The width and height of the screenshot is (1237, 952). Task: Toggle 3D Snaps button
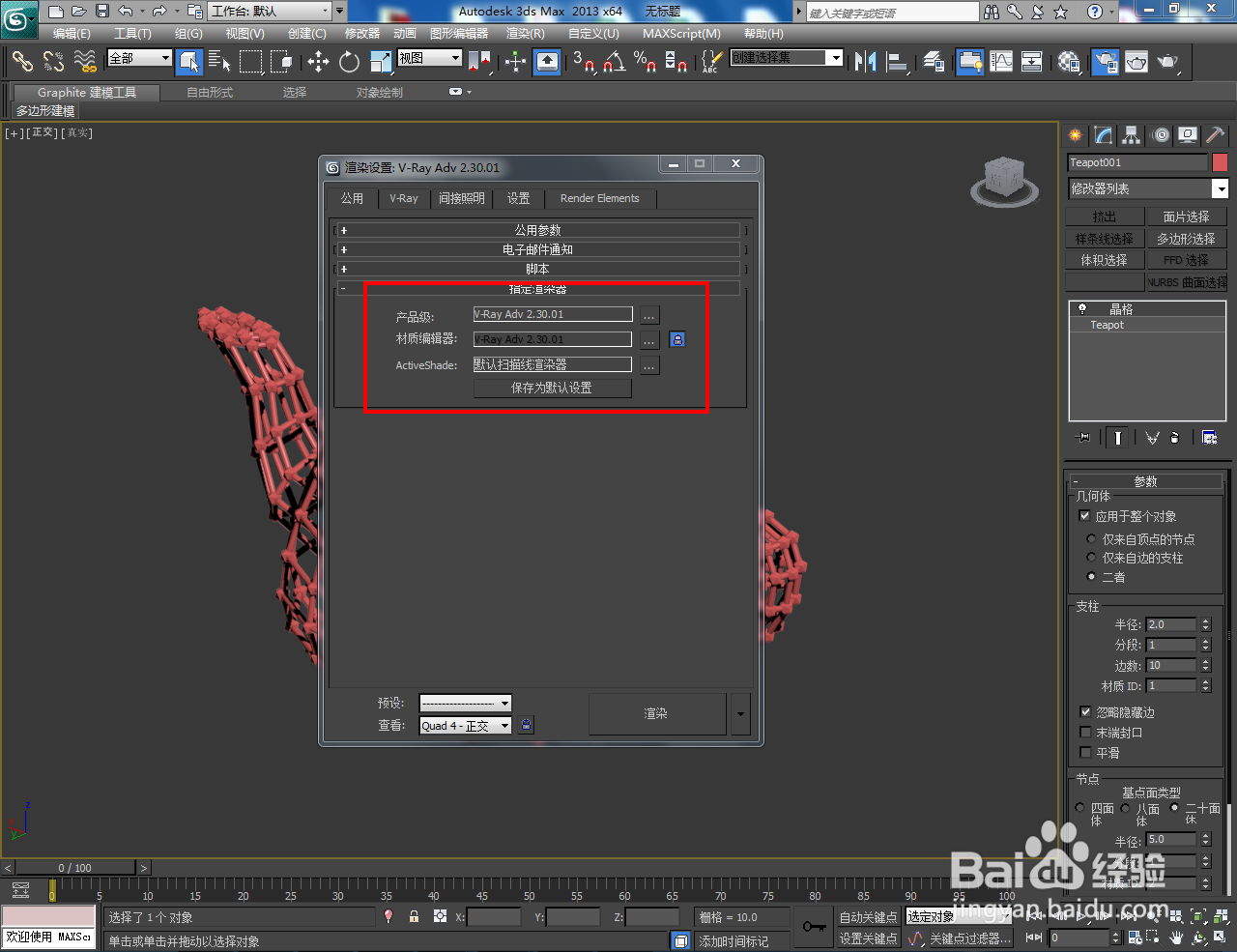pyautogui.click(x=584, y=62)
